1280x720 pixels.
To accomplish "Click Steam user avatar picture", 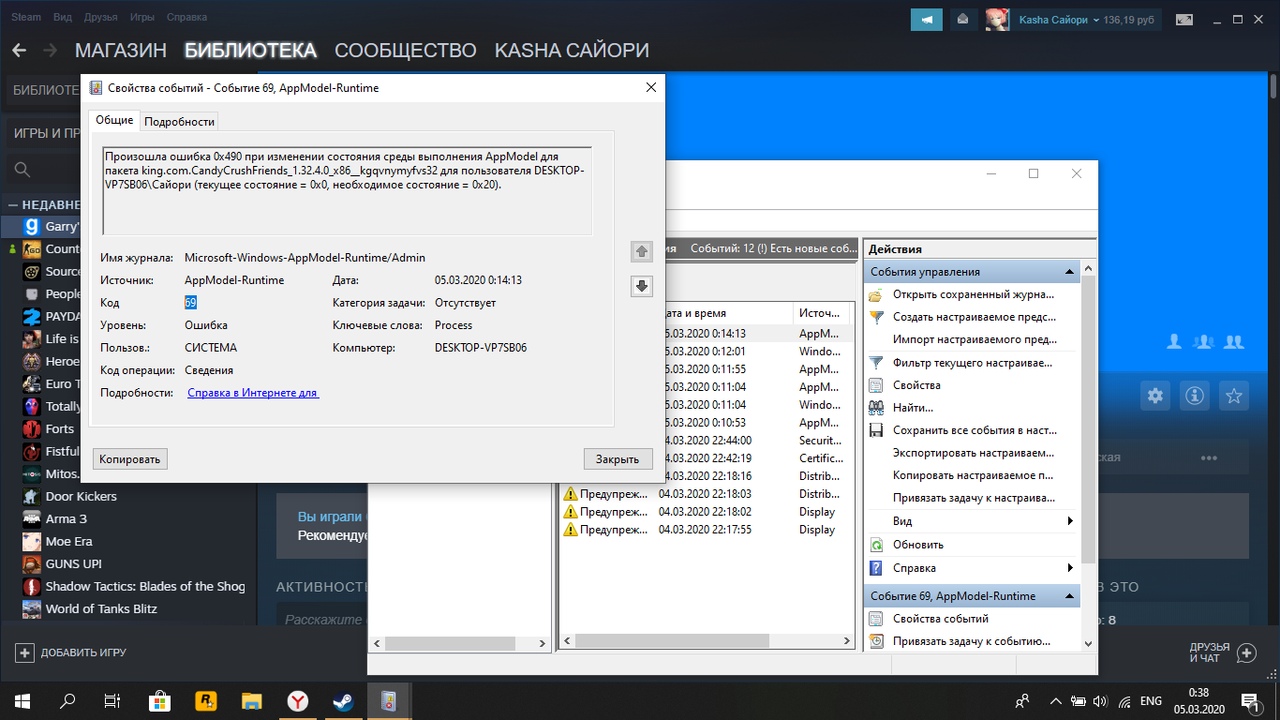I will (997, 19).
